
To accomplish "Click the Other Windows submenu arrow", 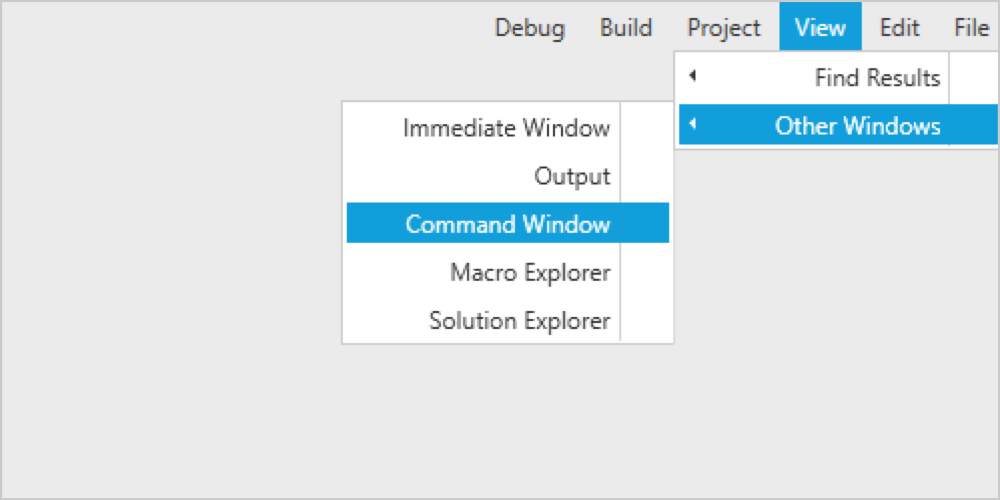I will pyautogui.click(x=692, y=125).
